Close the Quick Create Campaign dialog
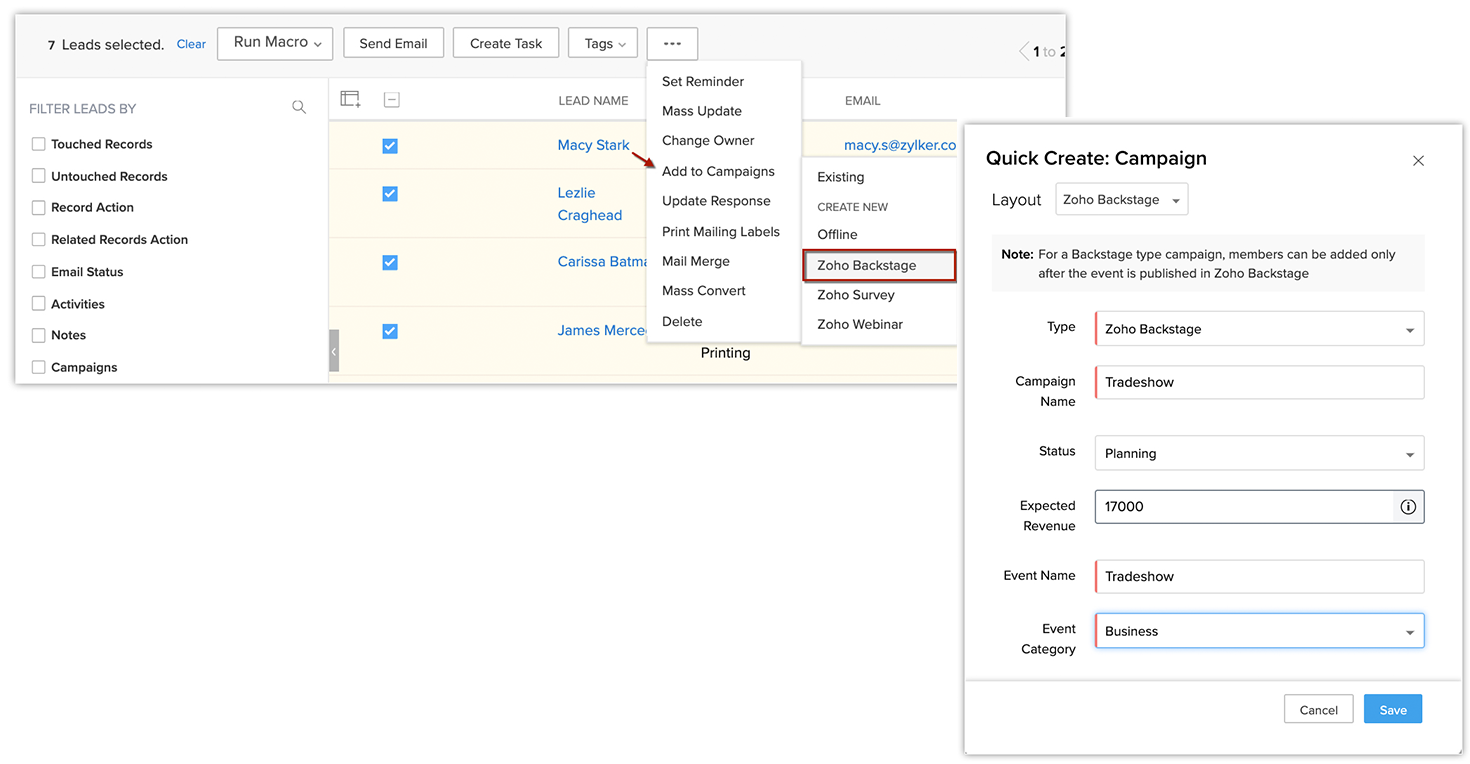The height and width of the screenshot is (764, 1470). click(x=1418, y=160)
